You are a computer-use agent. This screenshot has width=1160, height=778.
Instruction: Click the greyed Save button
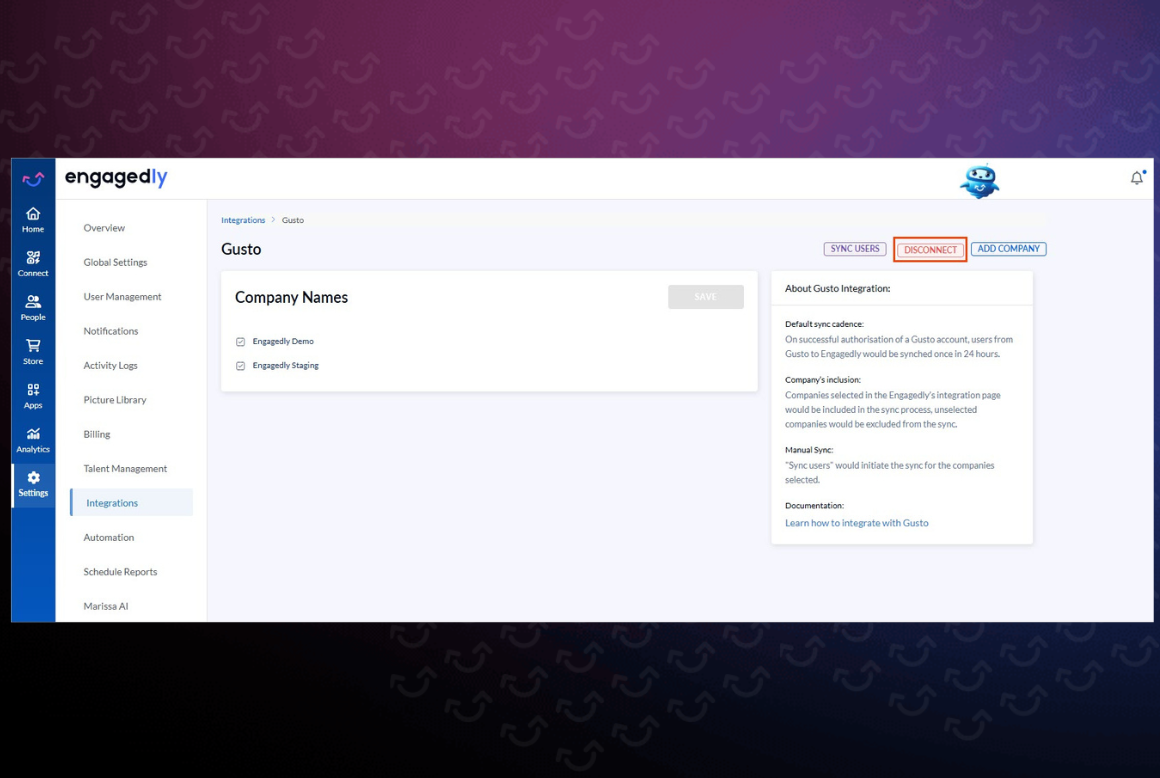click(706, 297)
